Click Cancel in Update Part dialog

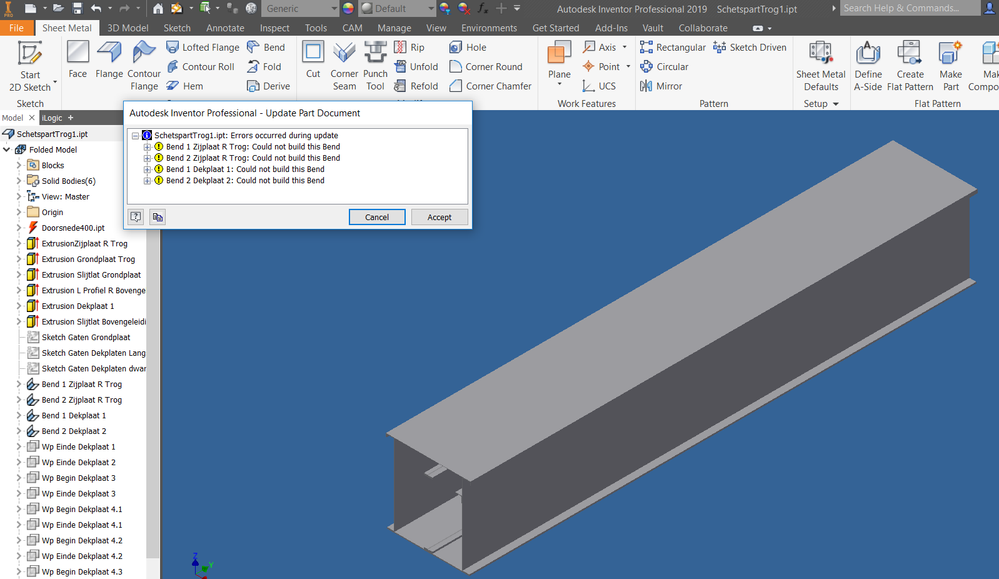click(x=377, y=217)
